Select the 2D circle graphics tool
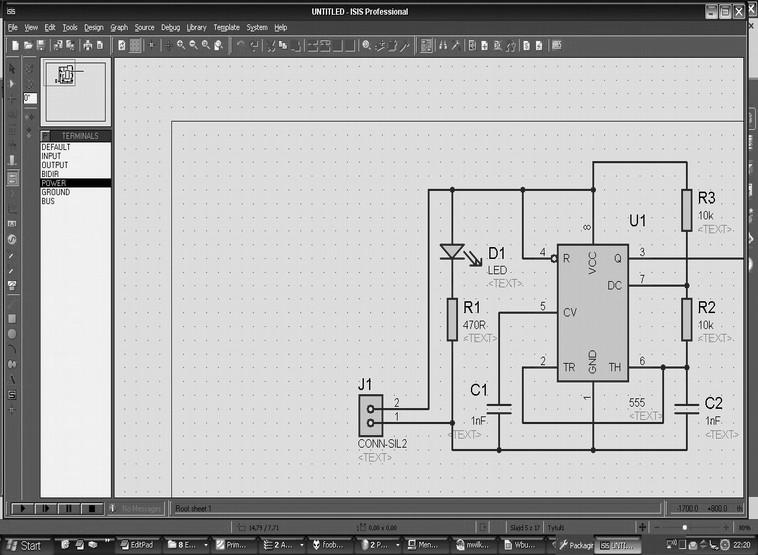 (x=13, y=334)
